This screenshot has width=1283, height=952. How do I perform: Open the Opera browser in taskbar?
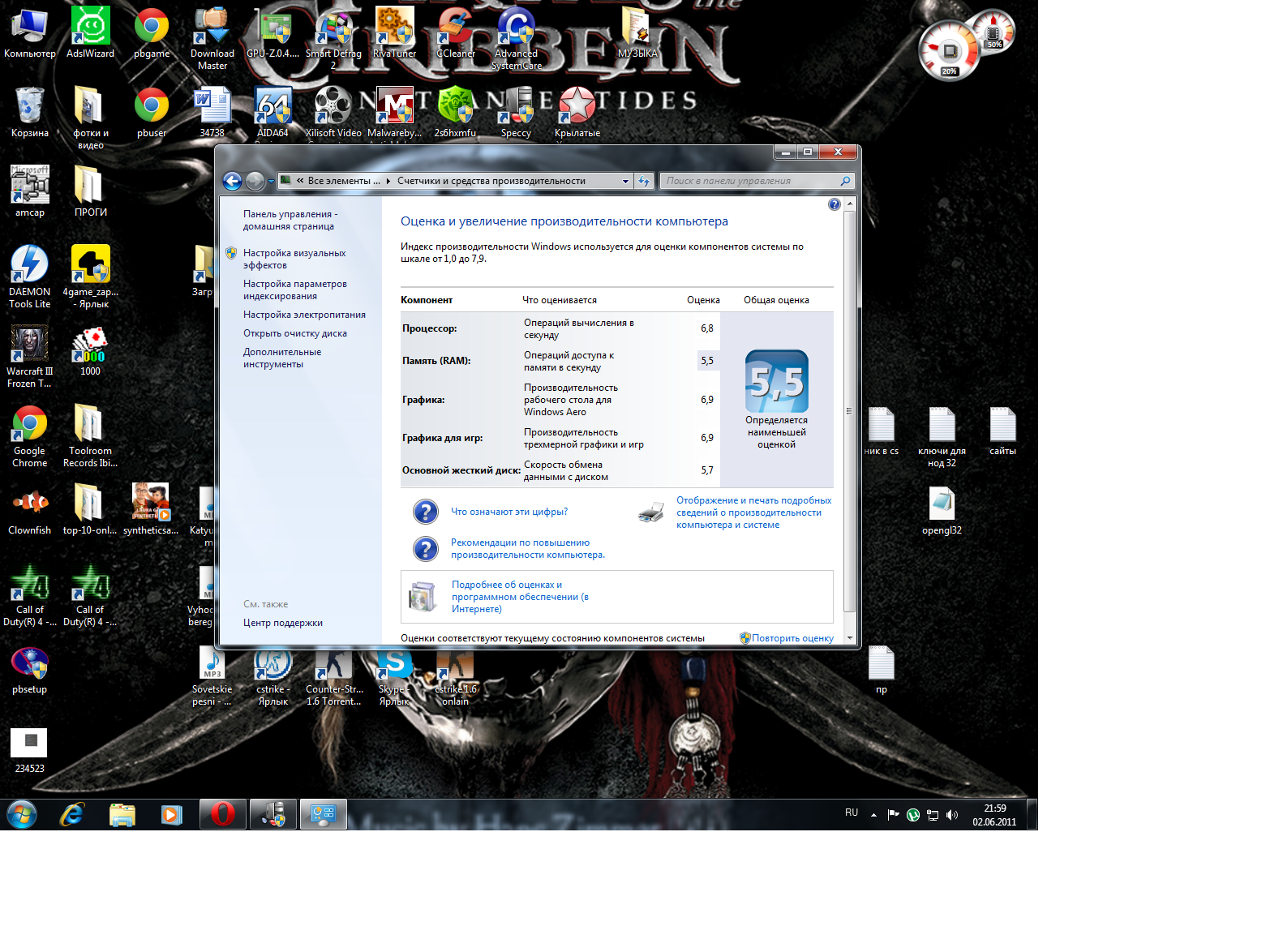222,814
